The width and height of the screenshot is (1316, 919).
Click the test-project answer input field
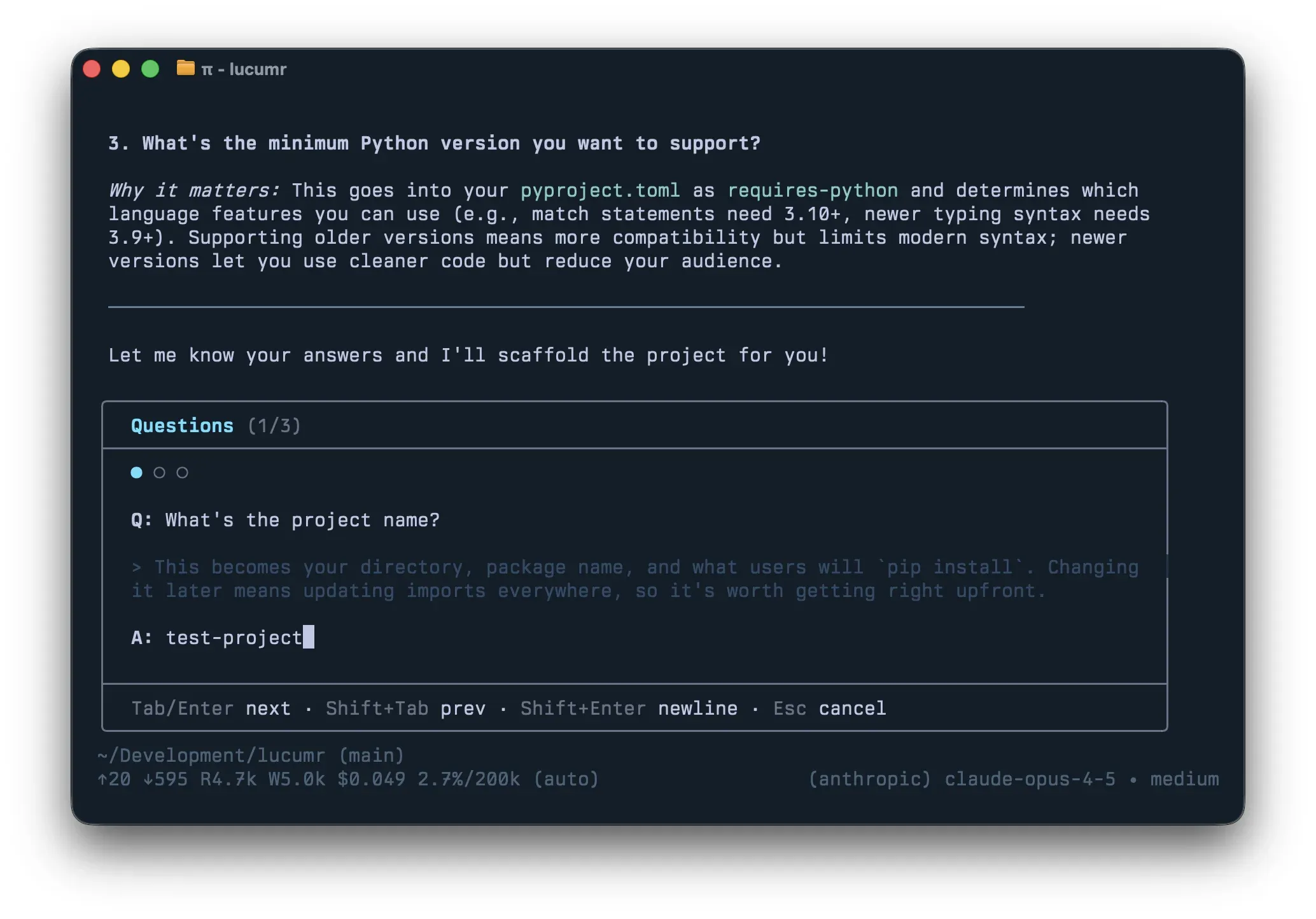pyautogui.click(x=234, y=637)
